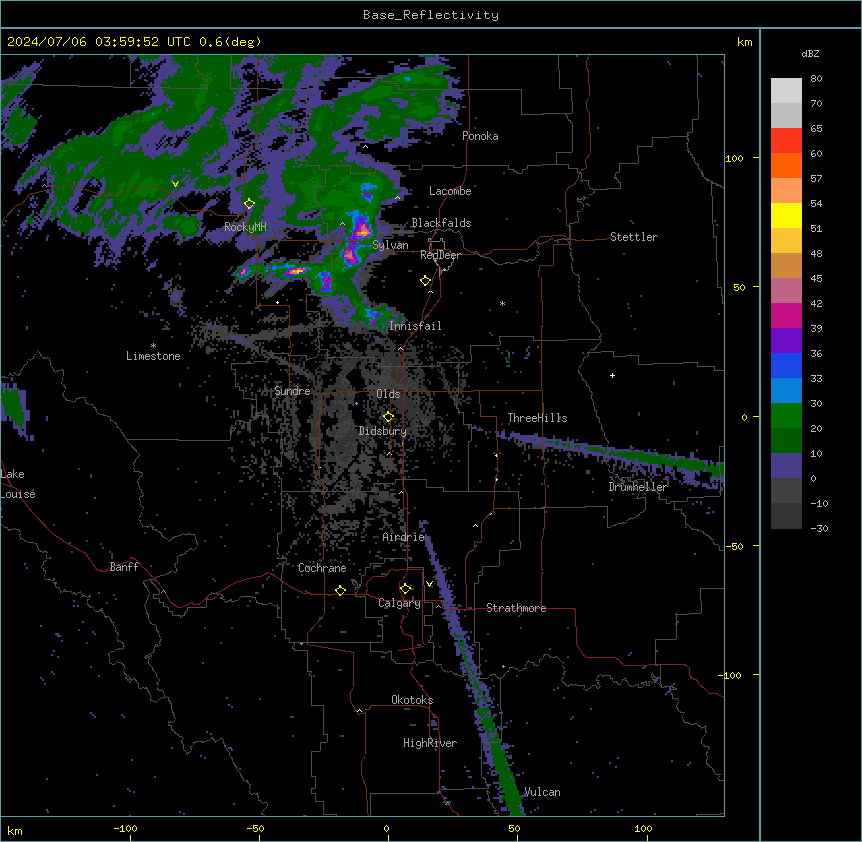Click the asterisk marker above Limestone

(153, 346)
